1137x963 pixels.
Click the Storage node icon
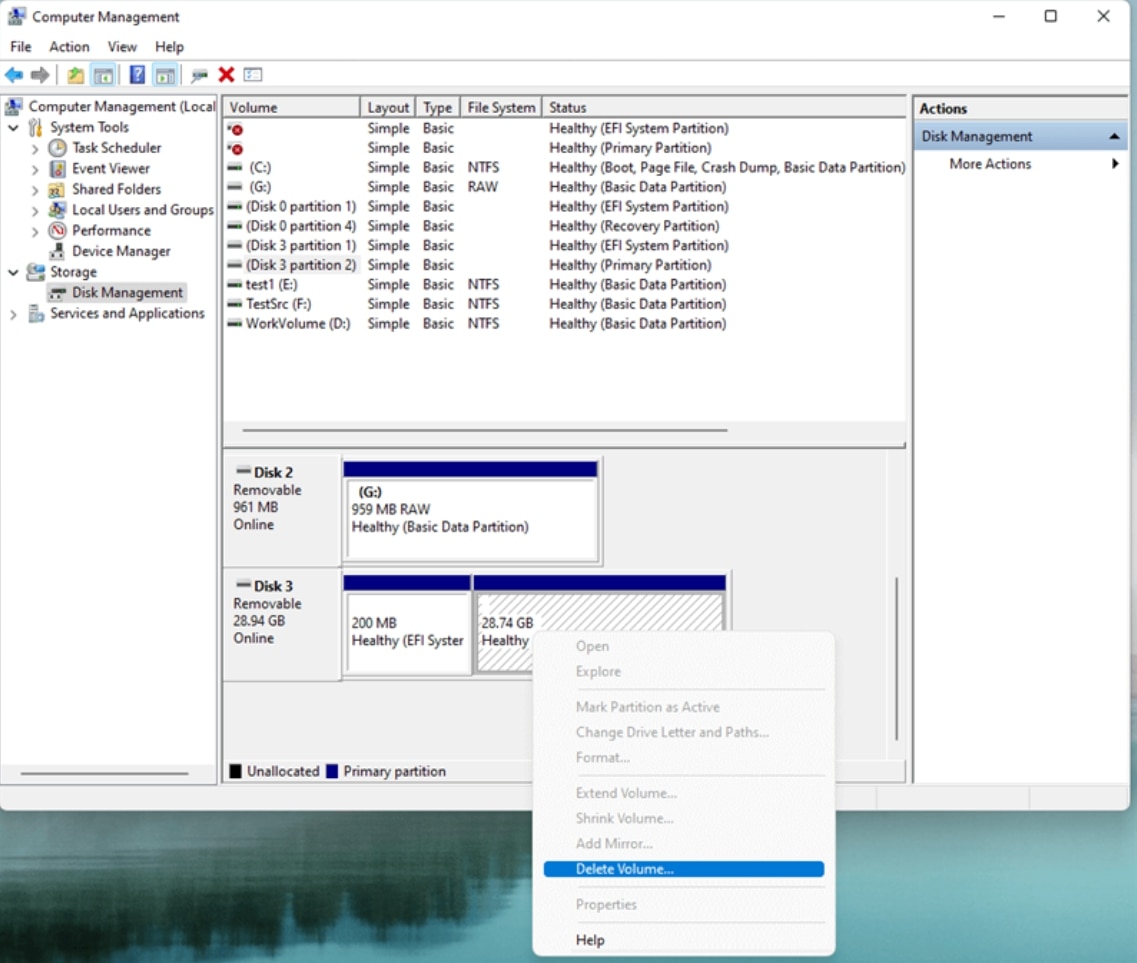(36, 272)
